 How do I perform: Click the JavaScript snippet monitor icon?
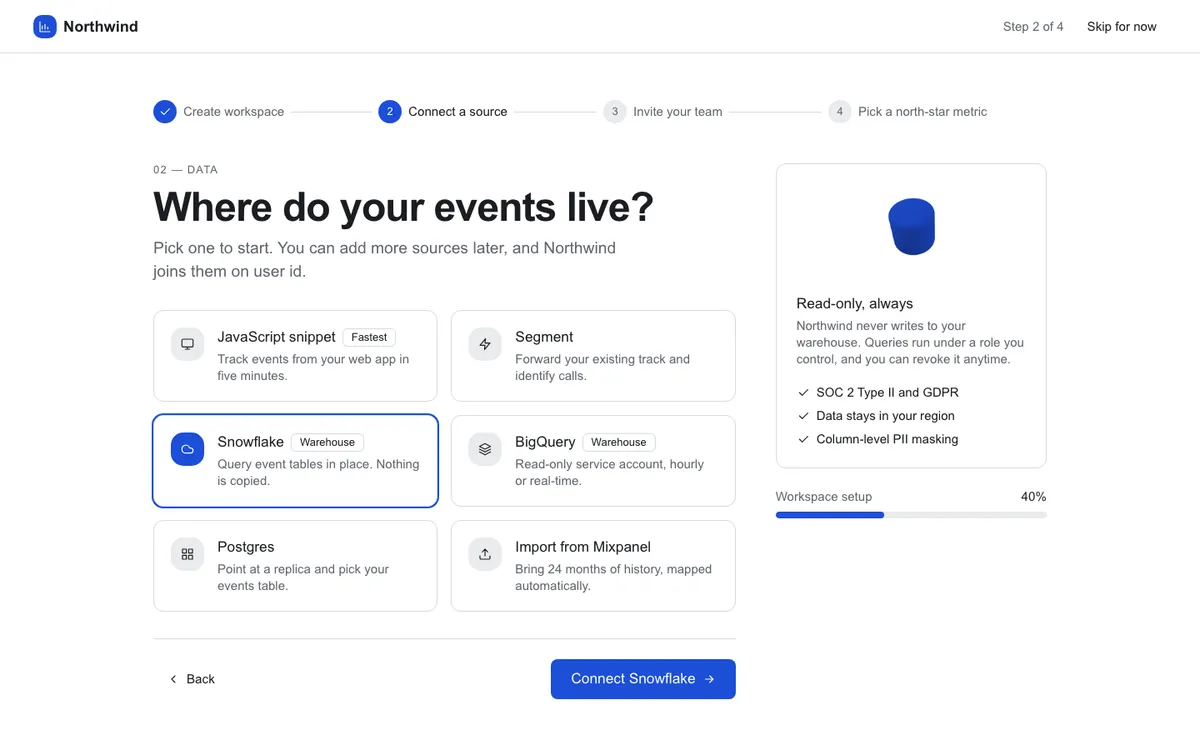pyautogui.click(x=187, y=344)
